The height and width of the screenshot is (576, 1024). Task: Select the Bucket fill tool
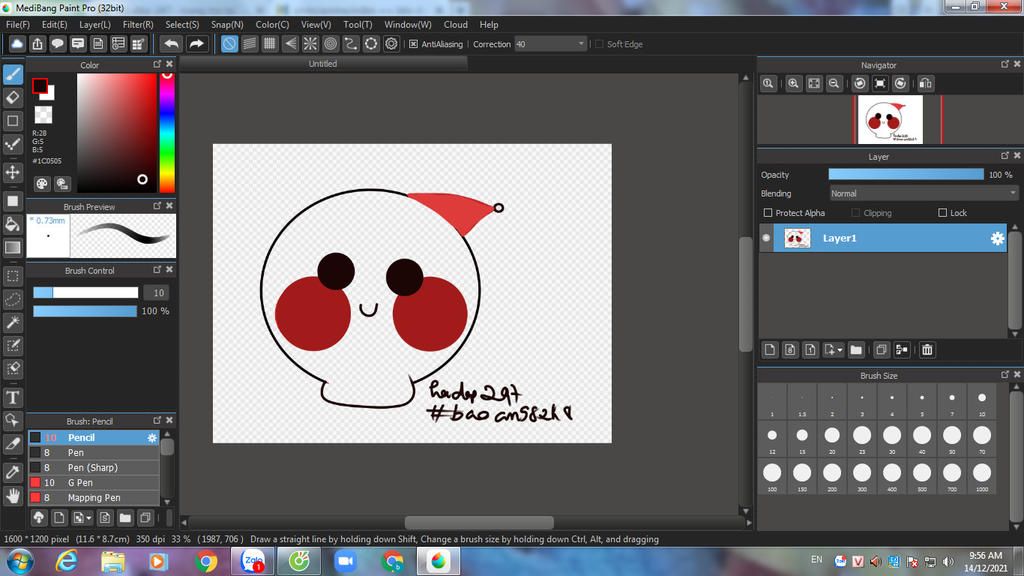[x=13, y=225]
